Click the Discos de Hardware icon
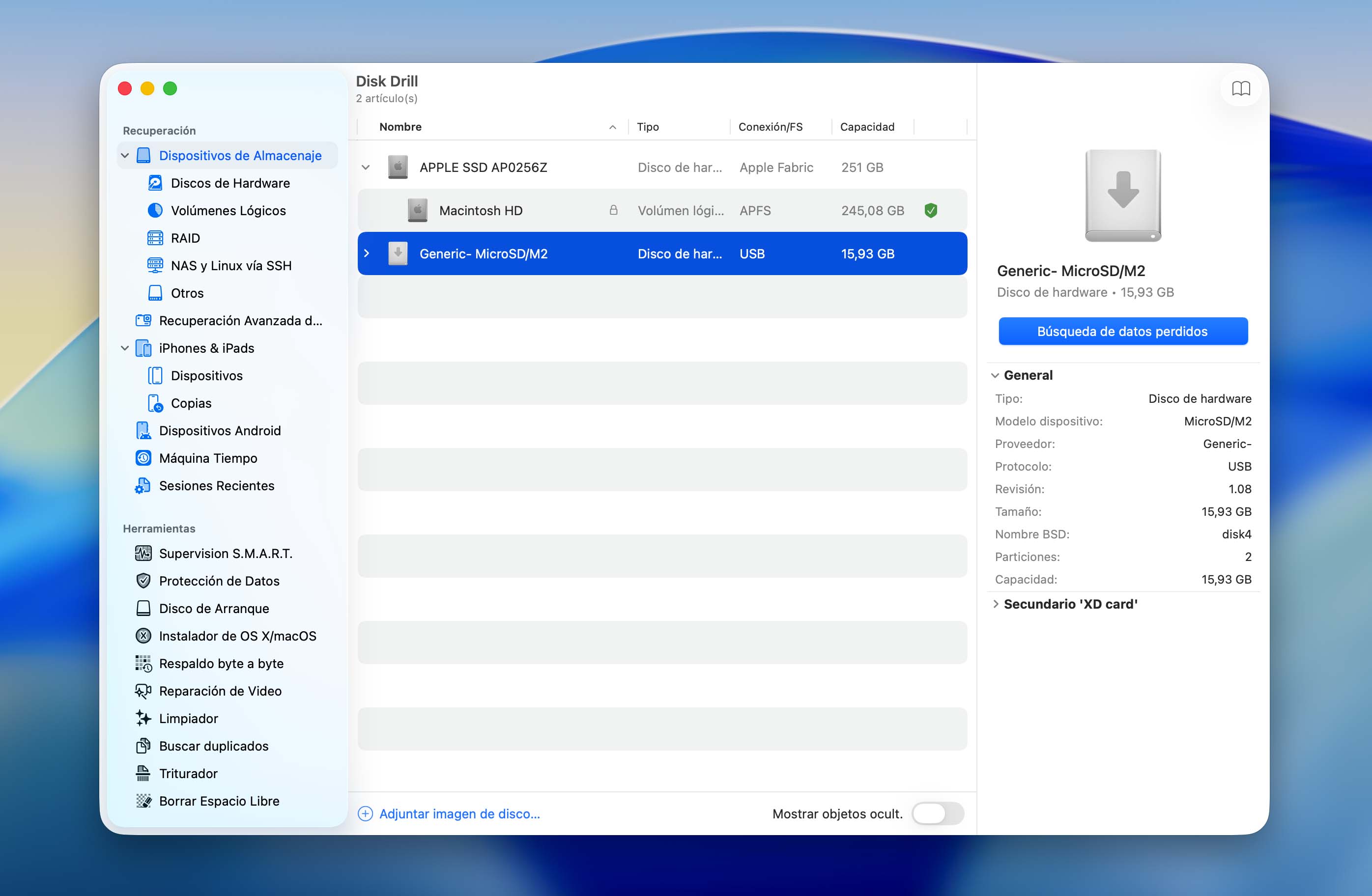 coord(154,183)
